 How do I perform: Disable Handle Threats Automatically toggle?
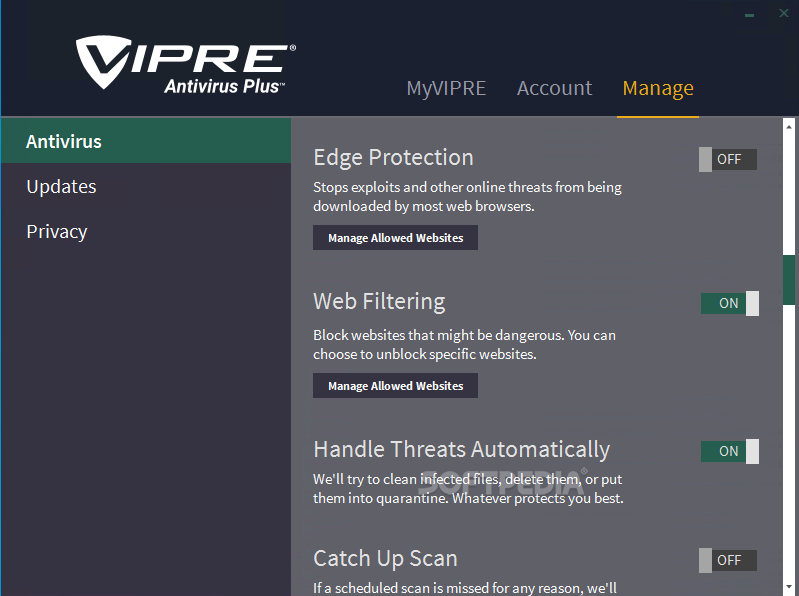[x=730, y=451]
